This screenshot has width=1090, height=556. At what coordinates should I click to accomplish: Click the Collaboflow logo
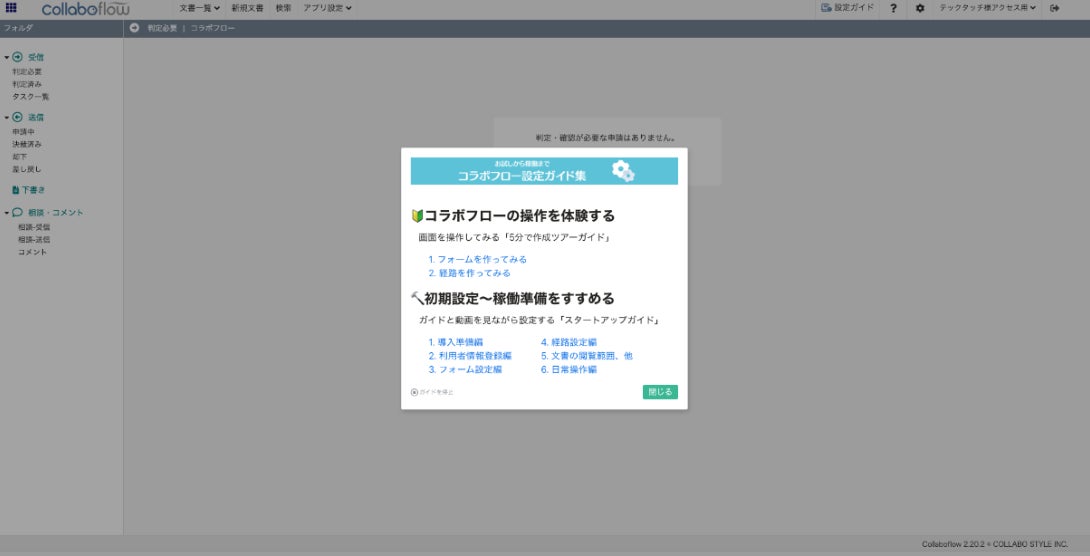[x=86, y=8]
